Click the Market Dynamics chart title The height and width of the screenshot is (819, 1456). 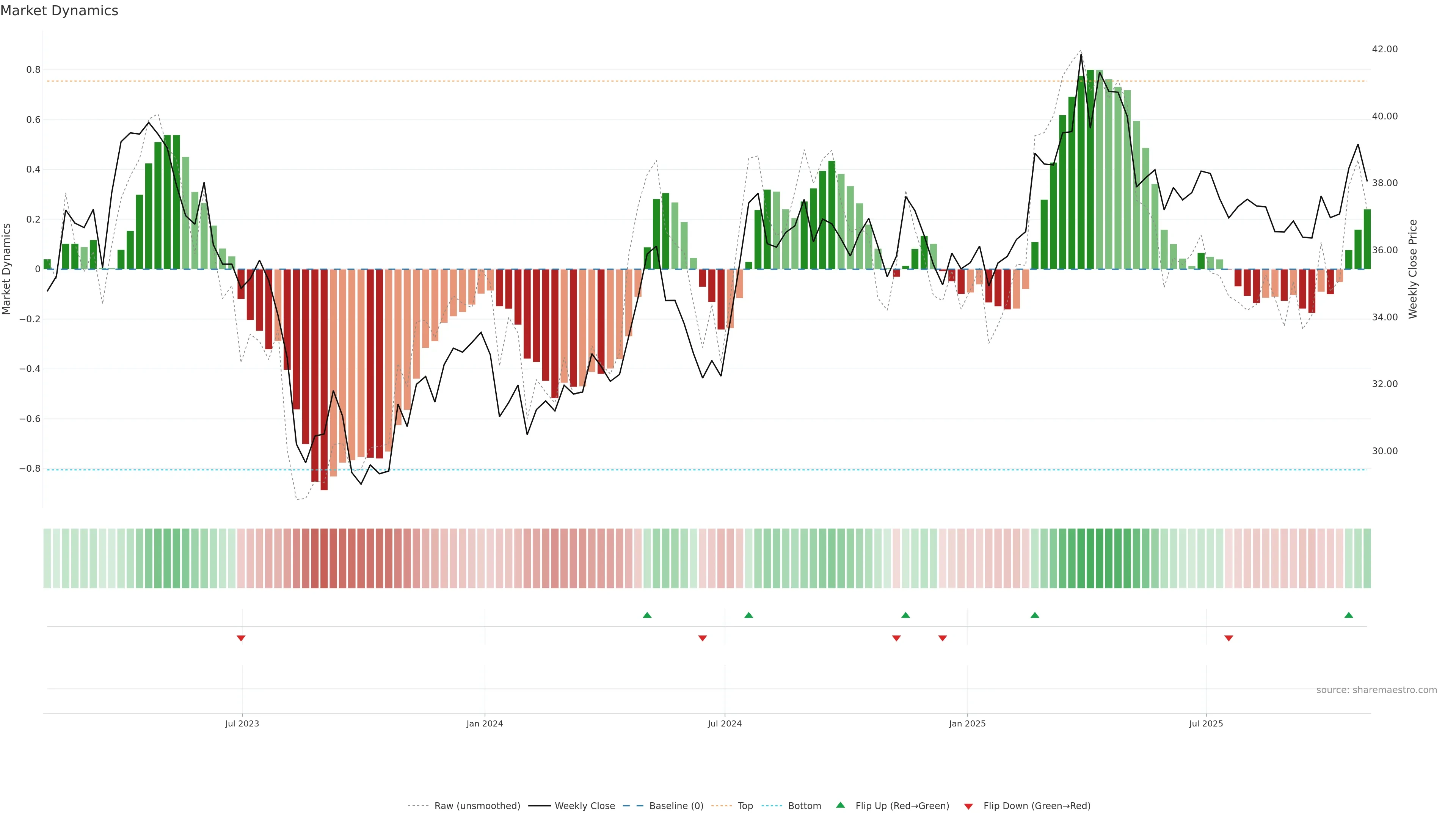coord(60,11)
